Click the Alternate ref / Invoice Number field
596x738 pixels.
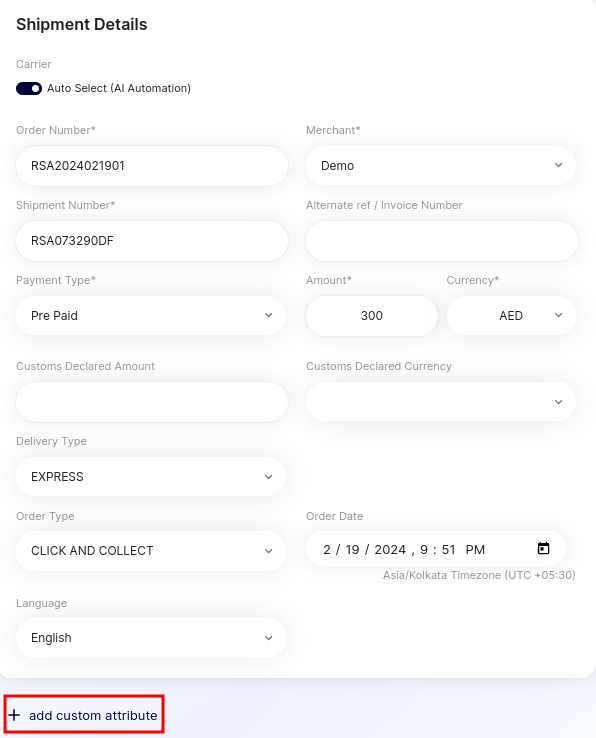[442, 241]
